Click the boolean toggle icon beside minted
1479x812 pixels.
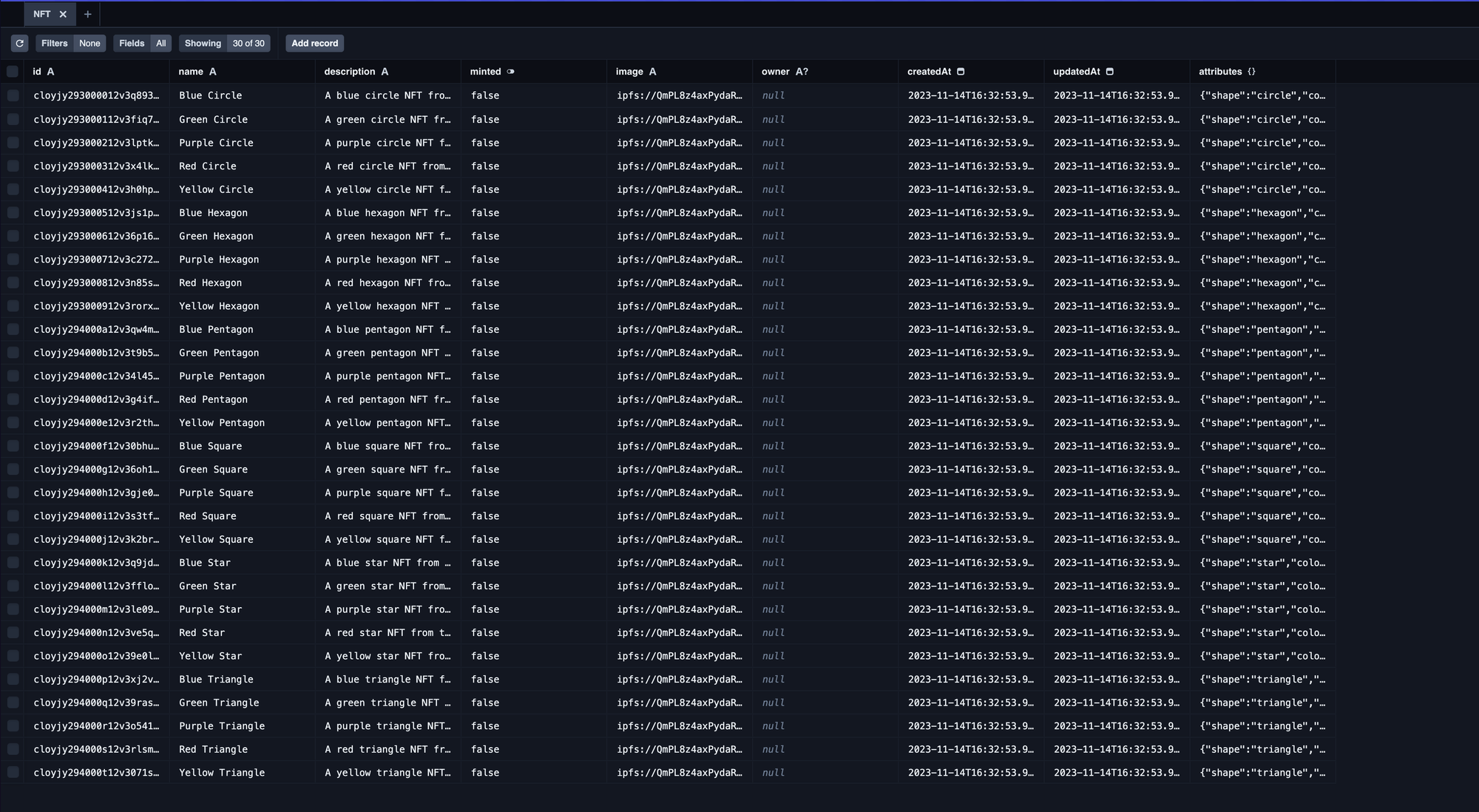pos(511,72)
